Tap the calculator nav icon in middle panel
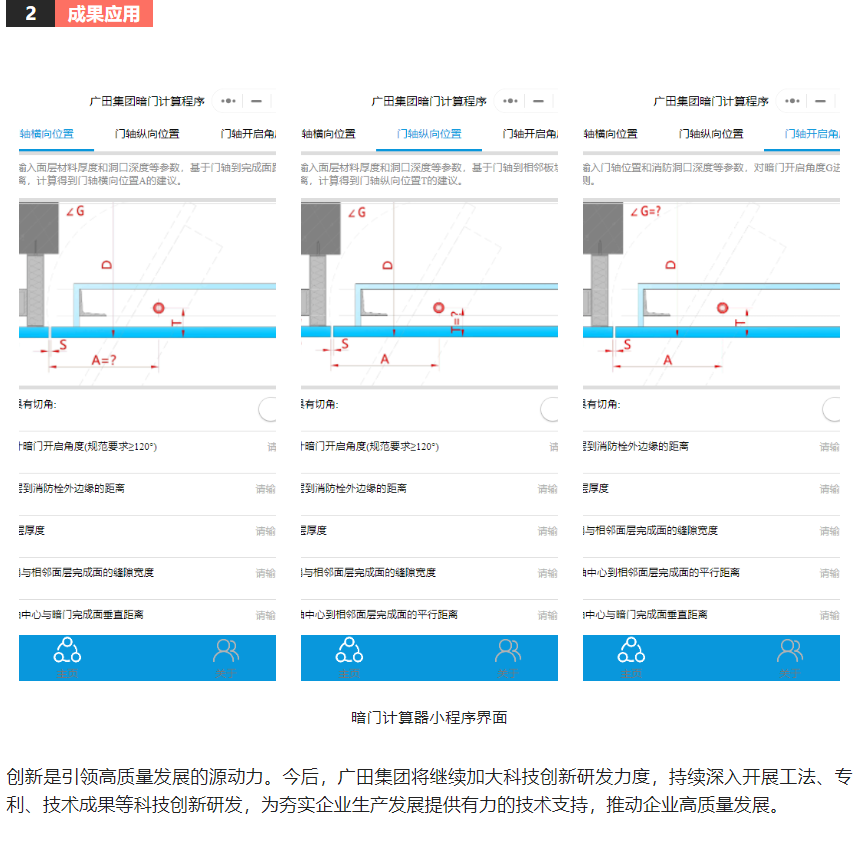Screen dimensions: 863x843 (349, 652)
